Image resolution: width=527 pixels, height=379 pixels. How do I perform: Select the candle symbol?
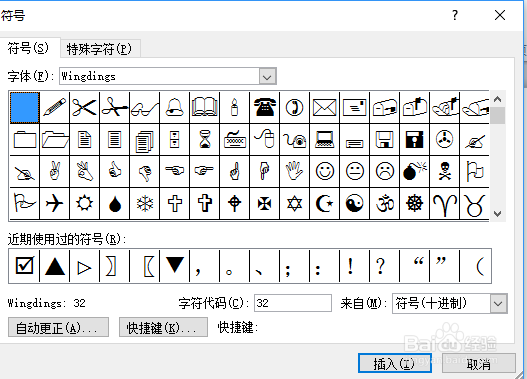[235, 108]
